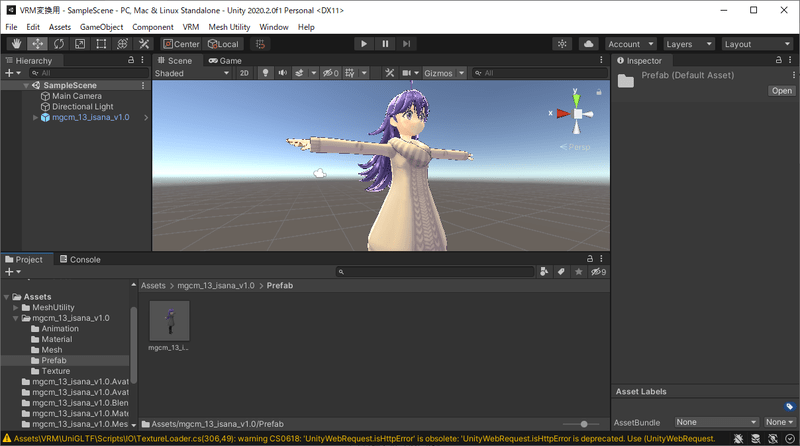Select the mgcm_13_i... prefab thumbnail
Viewport: 800px width, 446px height.
(x=169, y=320)
